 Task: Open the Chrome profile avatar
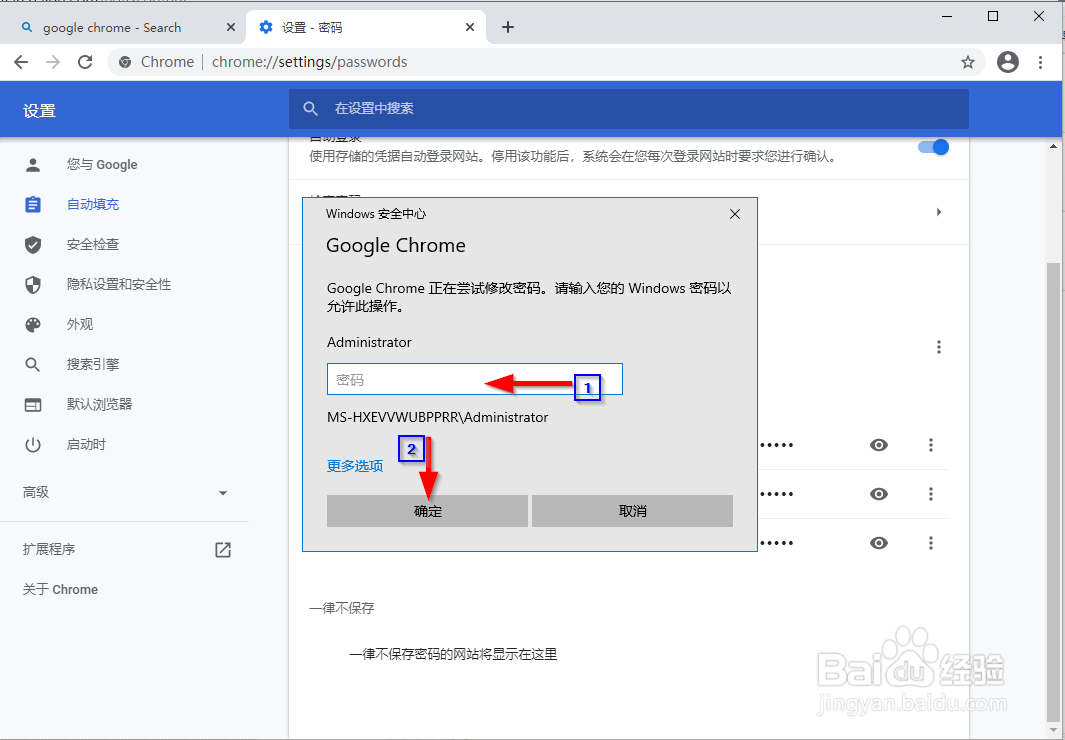(1008, 62)
